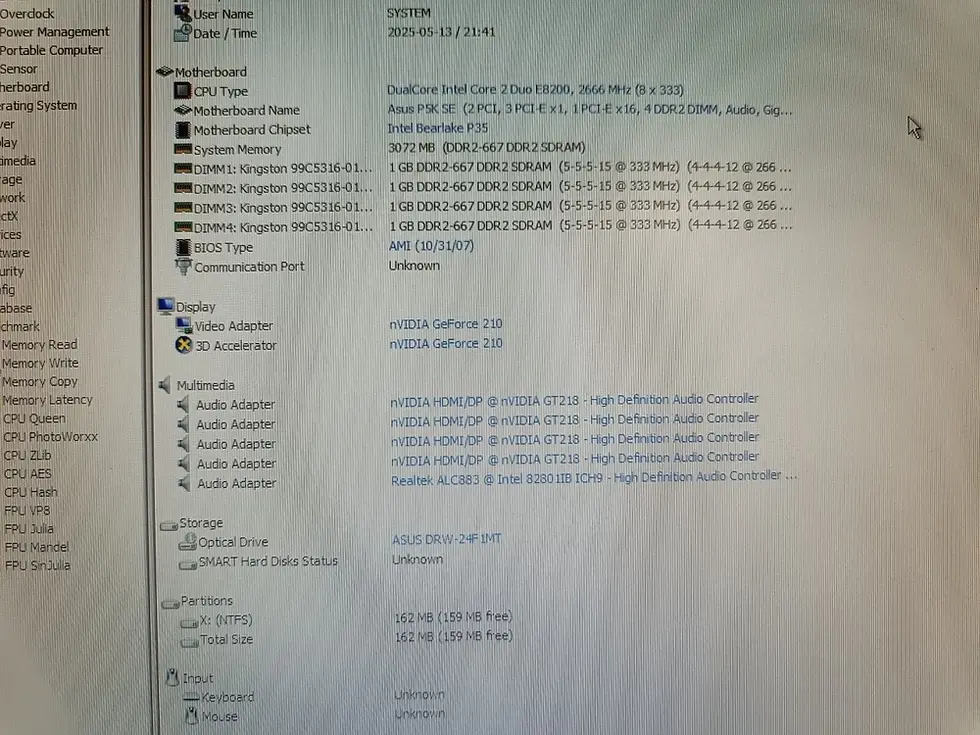Open the Realtek ALC883 audio controller link

point(594,478)
